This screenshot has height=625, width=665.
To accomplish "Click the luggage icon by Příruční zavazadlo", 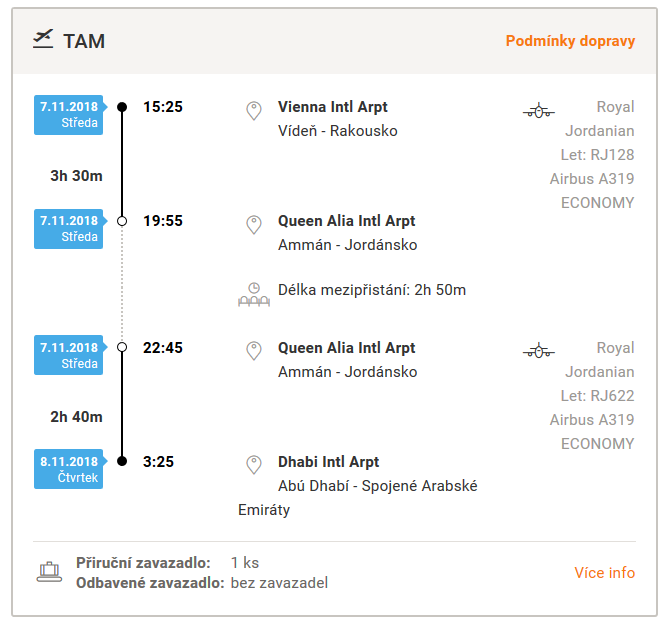I will point(49,572).
